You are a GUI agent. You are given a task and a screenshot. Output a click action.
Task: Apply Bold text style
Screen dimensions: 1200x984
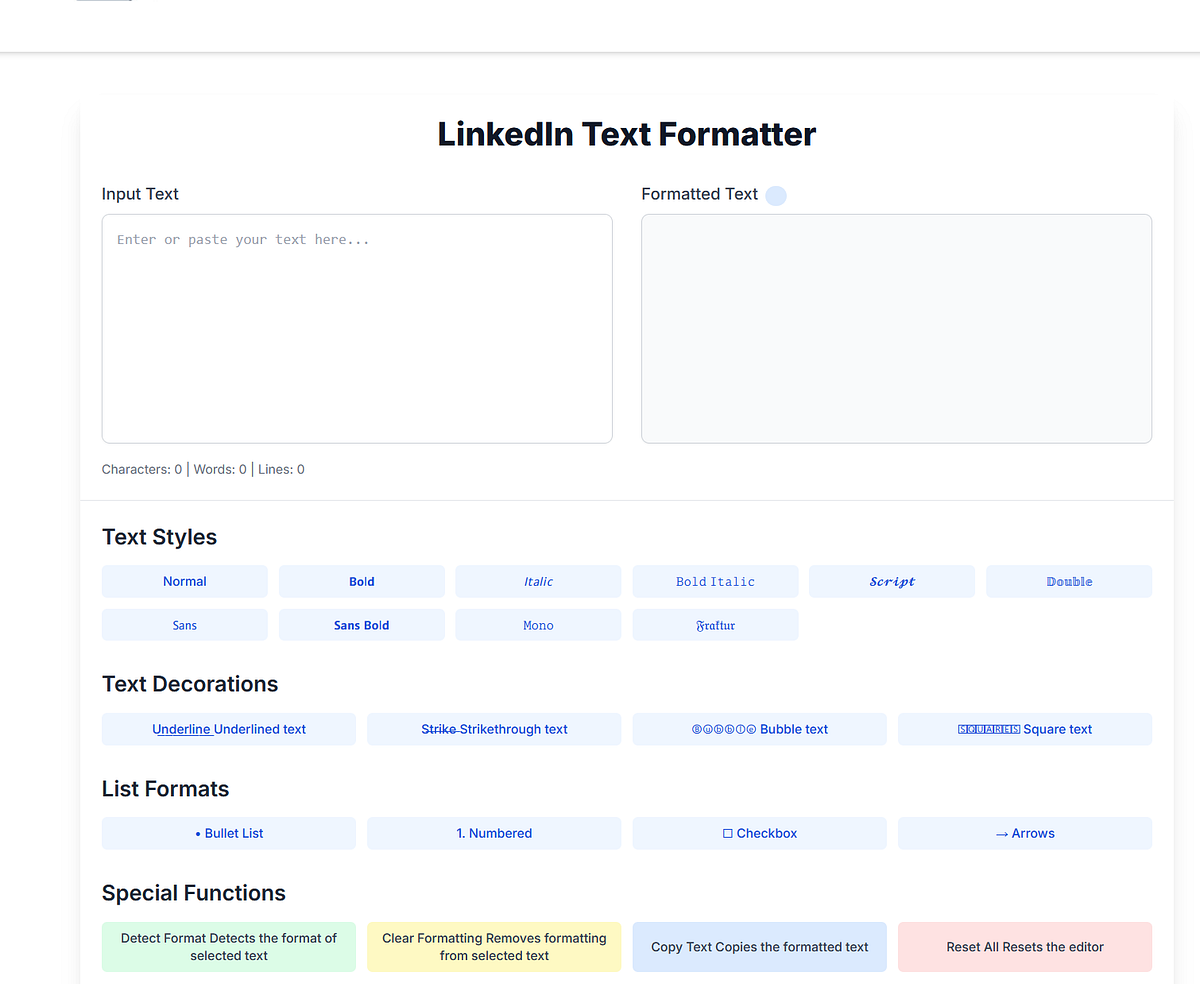(361, 581)
